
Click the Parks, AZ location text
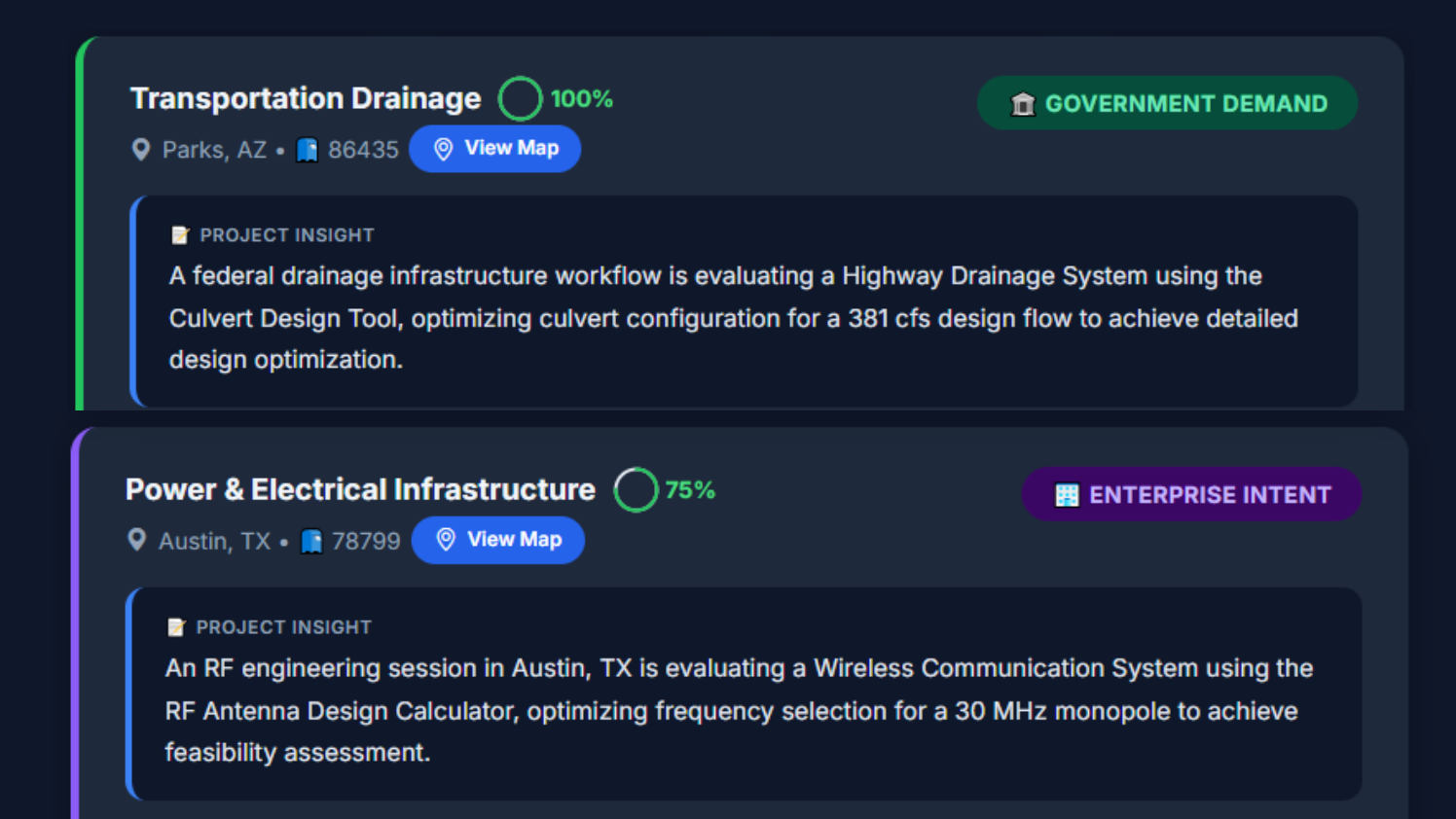coord(214,150)
